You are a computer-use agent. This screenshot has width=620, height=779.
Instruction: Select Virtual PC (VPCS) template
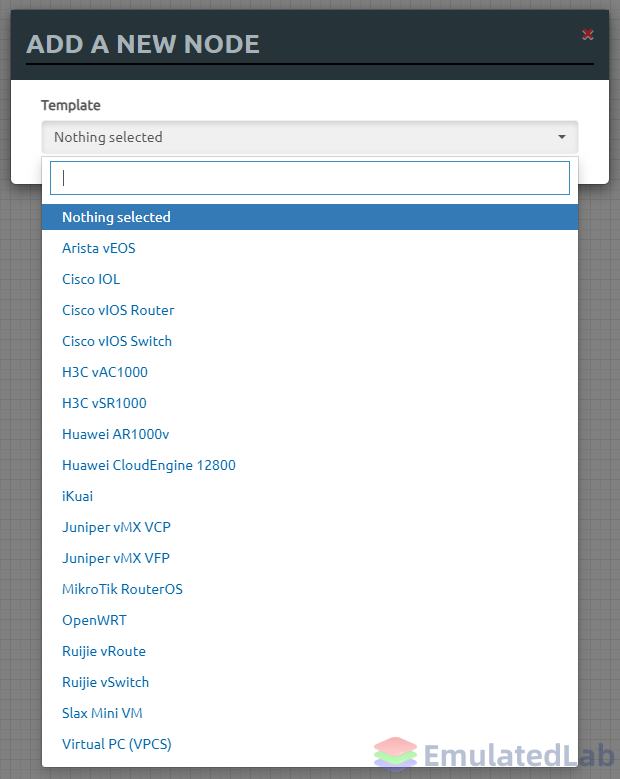[x=310, y=744]
